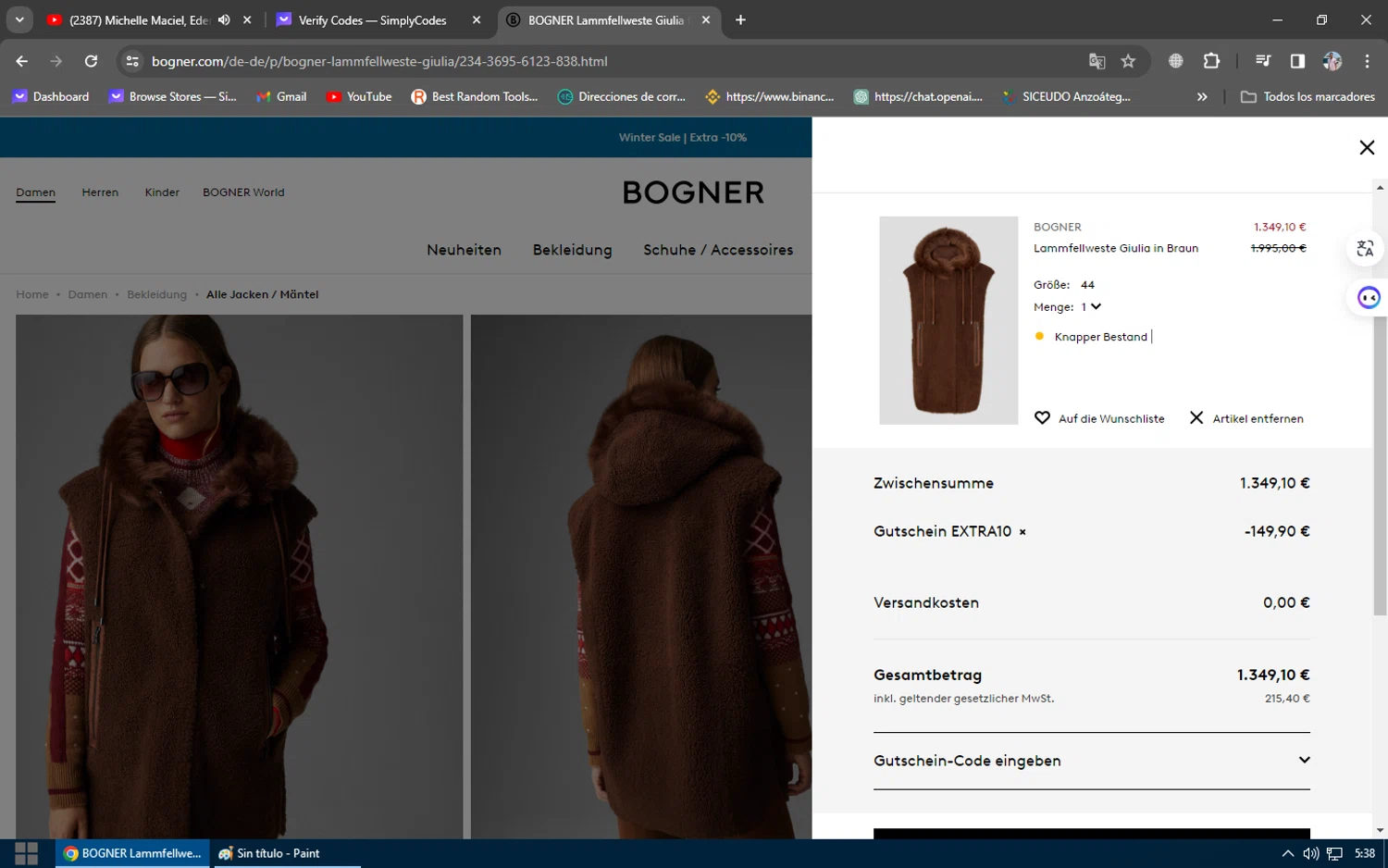This screenshot has height=868, width=1388.
Task: Open Herren navigation item
Action: click(x=100, y=192)
